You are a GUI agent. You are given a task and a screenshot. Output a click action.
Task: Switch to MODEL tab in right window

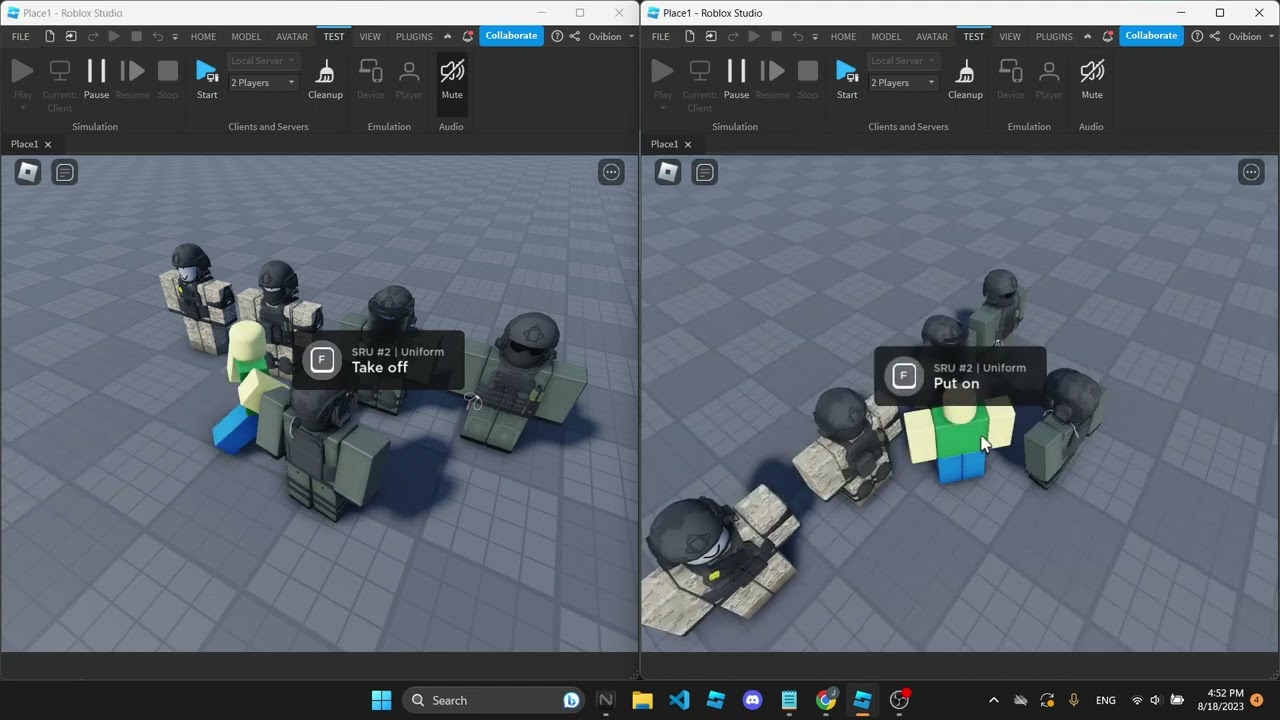click(x=886, y=37)
